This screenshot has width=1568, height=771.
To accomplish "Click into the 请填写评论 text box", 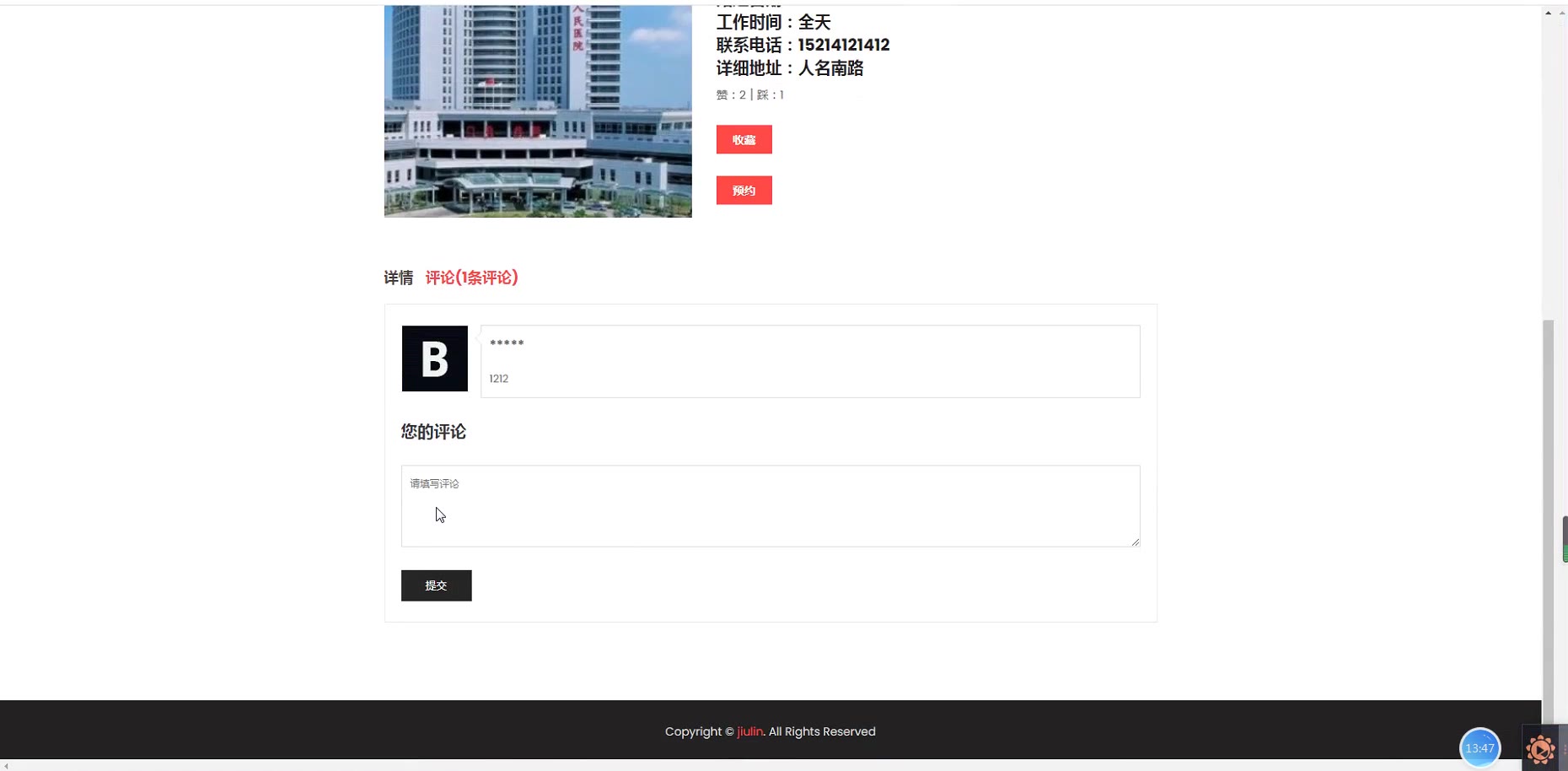I will pyautogui.click(x=771, y=506).
